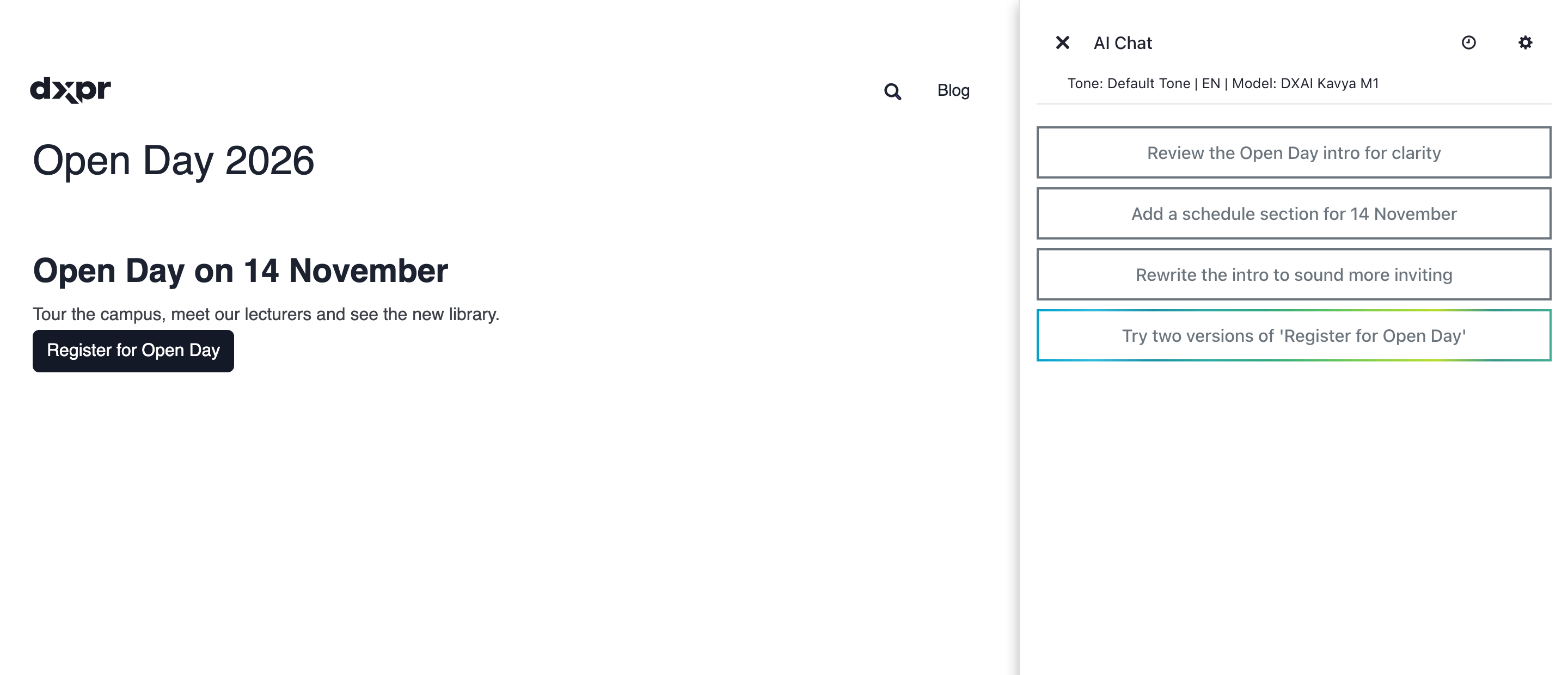1568x675 pixels.
Task: Open AI Chat settings gear
Action: (x=1525, y=42)
